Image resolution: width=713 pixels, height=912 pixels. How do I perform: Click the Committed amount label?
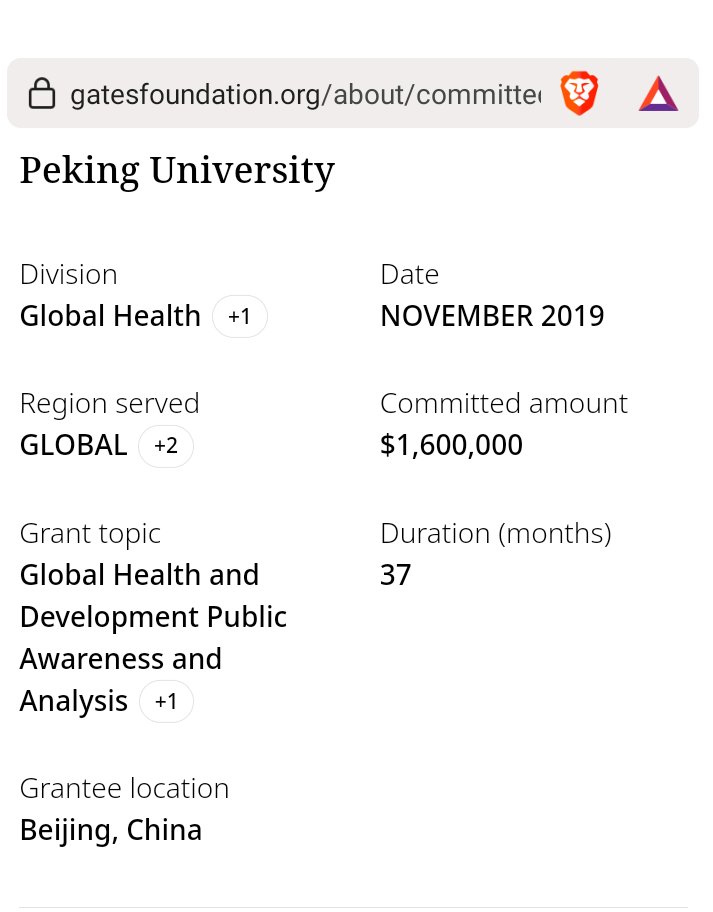point(503,404)
